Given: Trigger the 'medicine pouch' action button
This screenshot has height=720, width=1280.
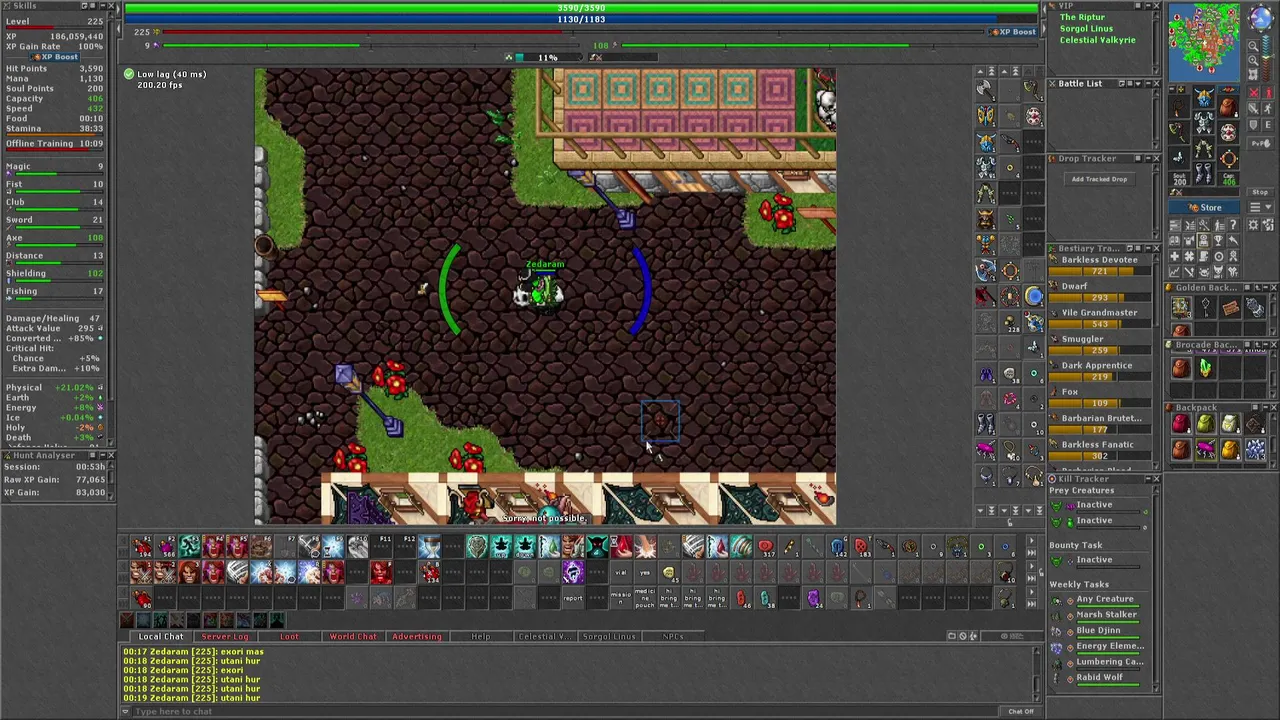Looking at the screenshot, I should pyautogui.click(x=645, y=598).
